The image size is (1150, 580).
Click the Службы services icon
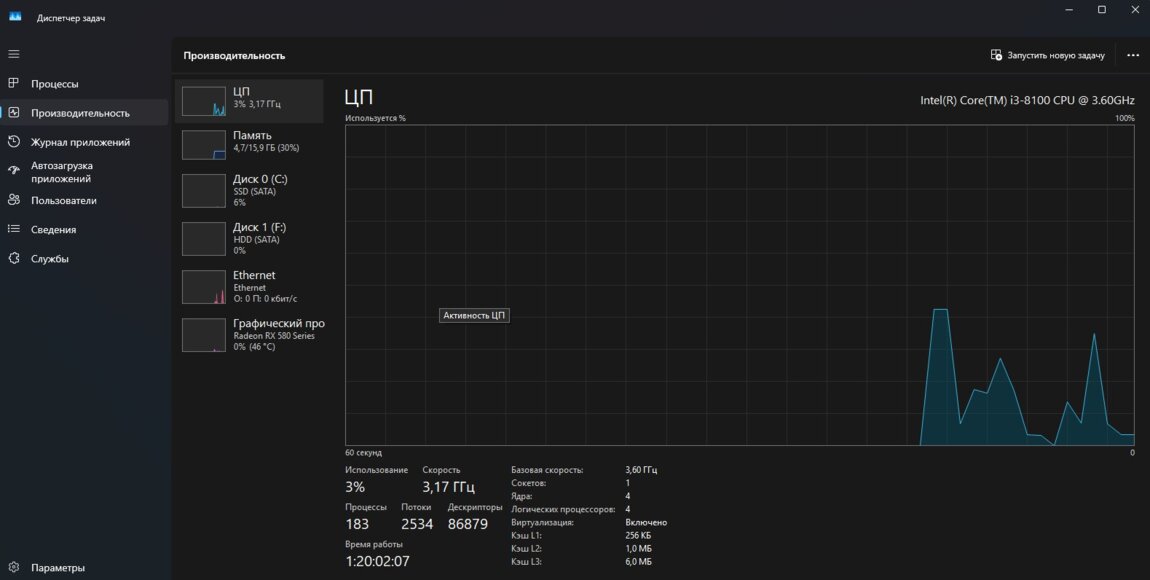[14, 258]
